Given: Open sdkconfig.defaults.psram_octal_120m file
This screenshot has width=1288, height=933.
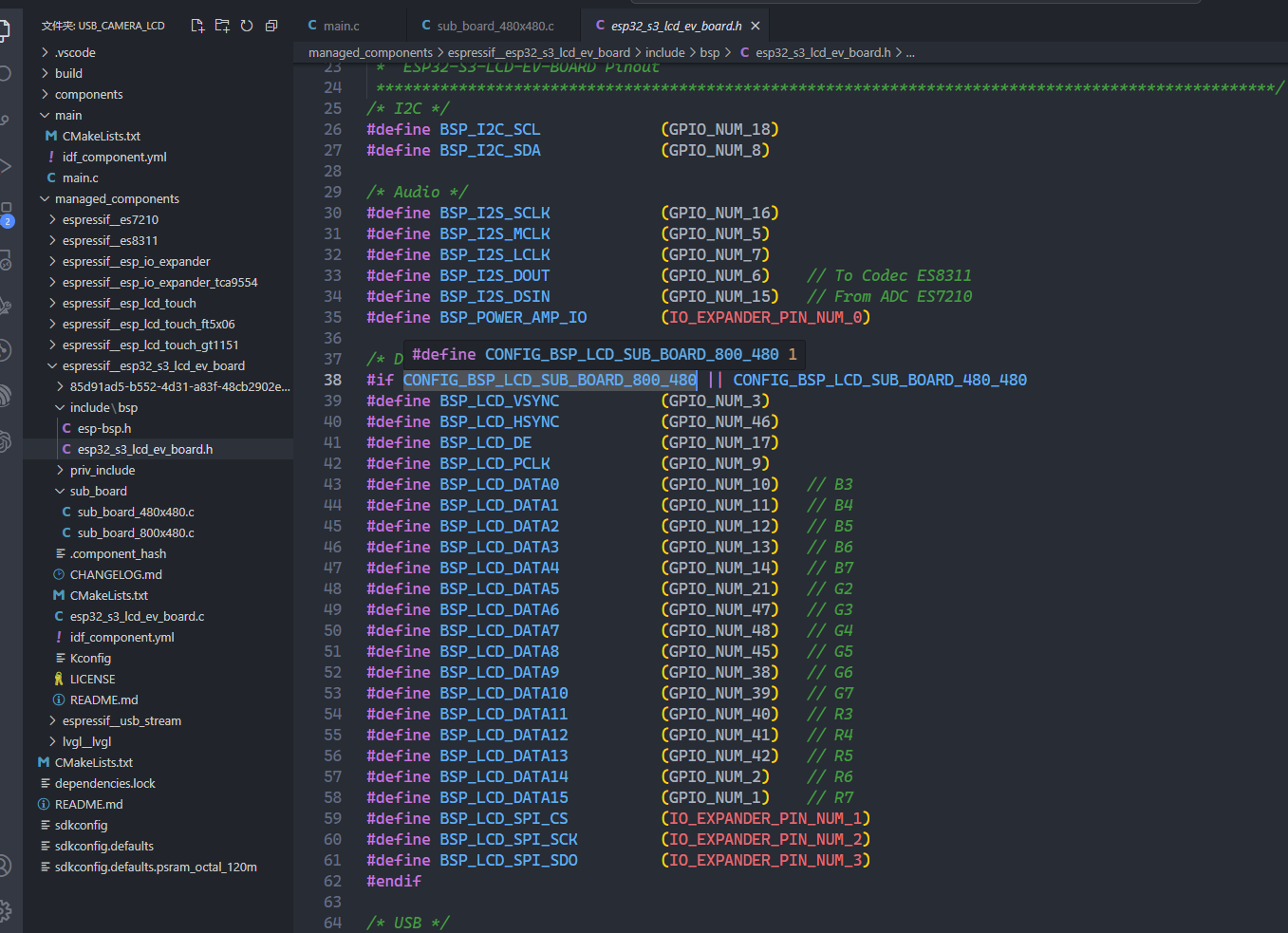Looking at the screenshot, I should click(156, 867).
